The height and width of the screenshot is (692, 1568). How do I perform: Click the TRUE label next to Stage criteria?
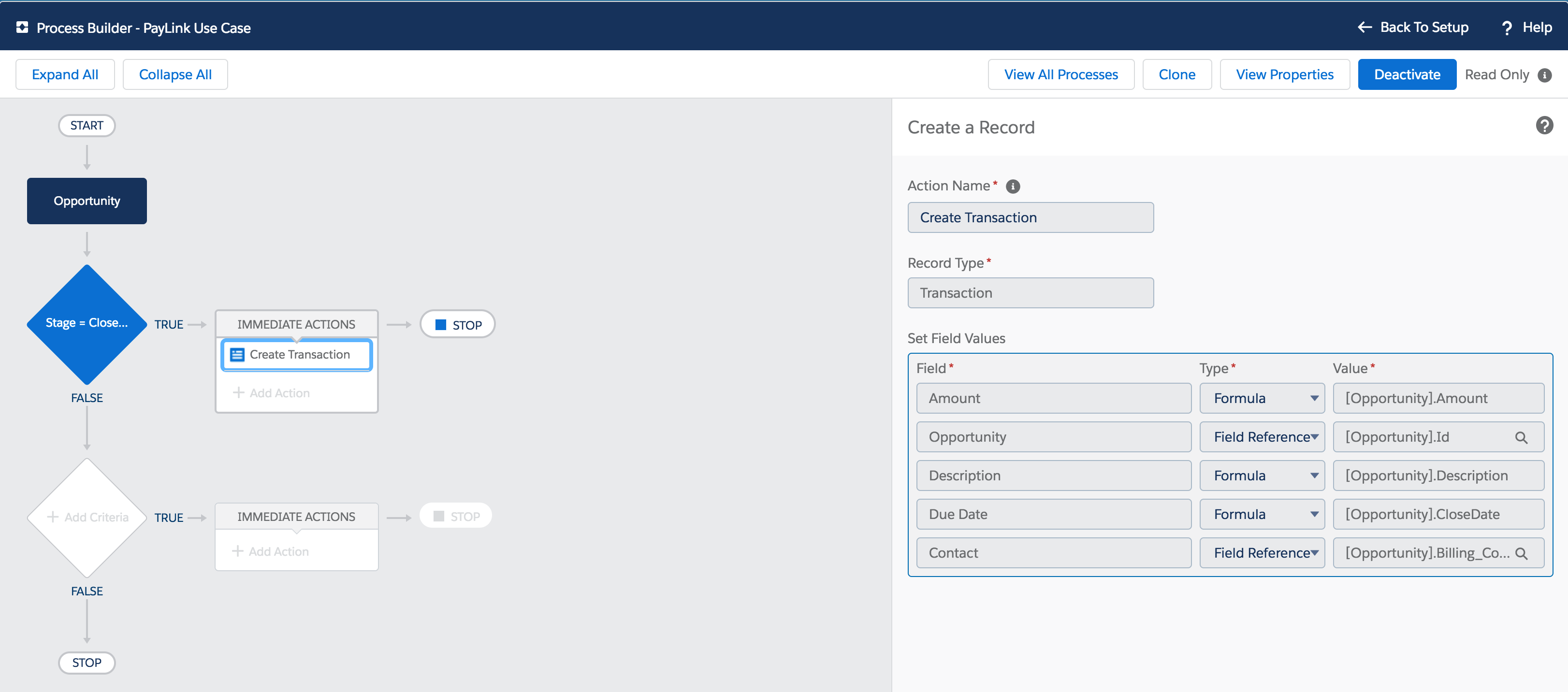[x=169, y=325]
